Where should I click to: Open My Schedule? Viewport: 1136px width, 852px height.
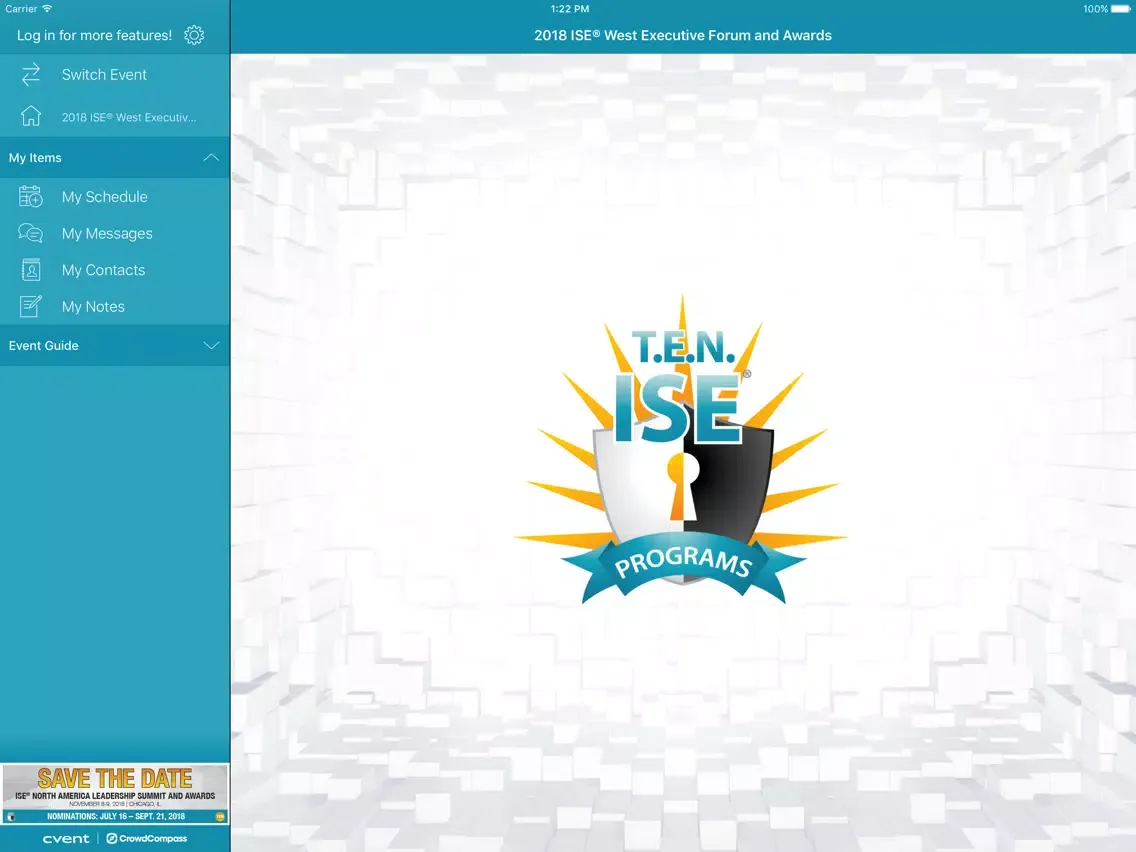114,196
